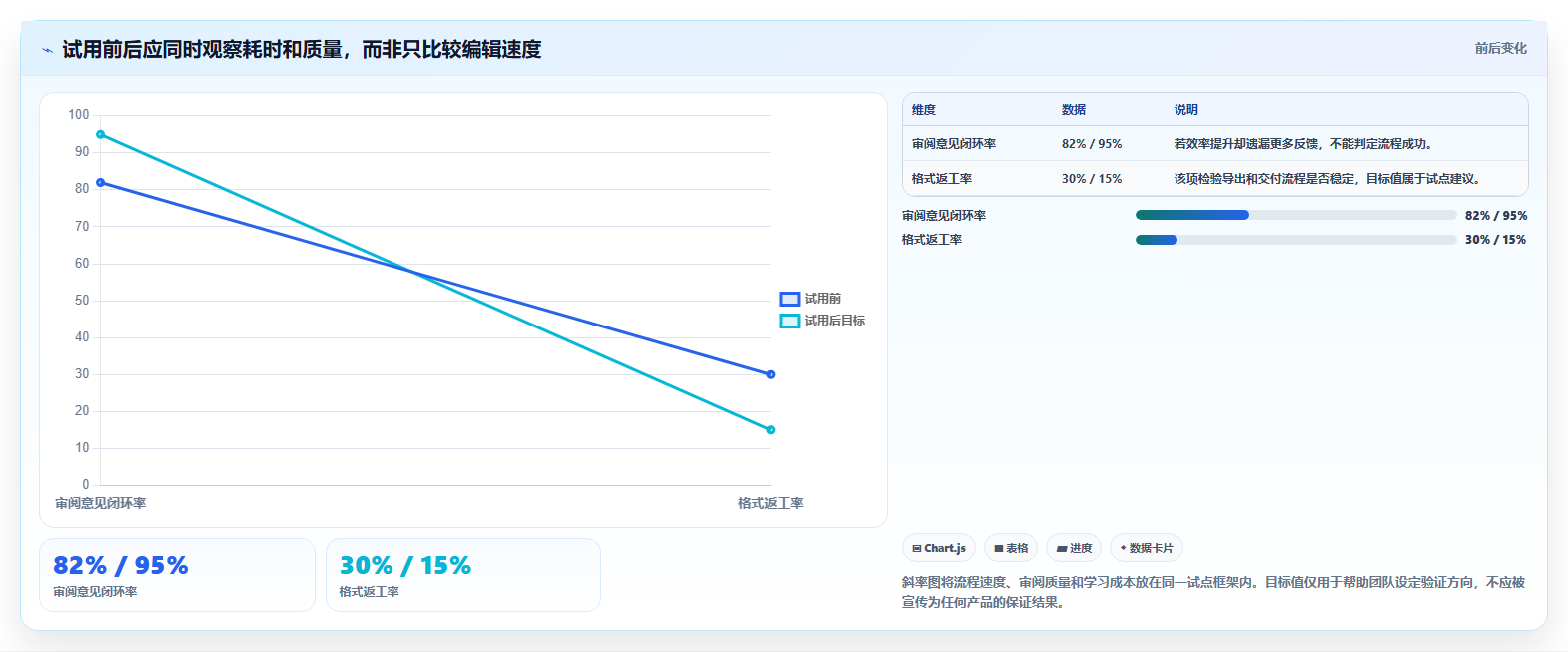Viewport: 1568px width, 652px height.
Task: Click the 30% / 15% value beside progress bar
Action: tap(1496, 240)
